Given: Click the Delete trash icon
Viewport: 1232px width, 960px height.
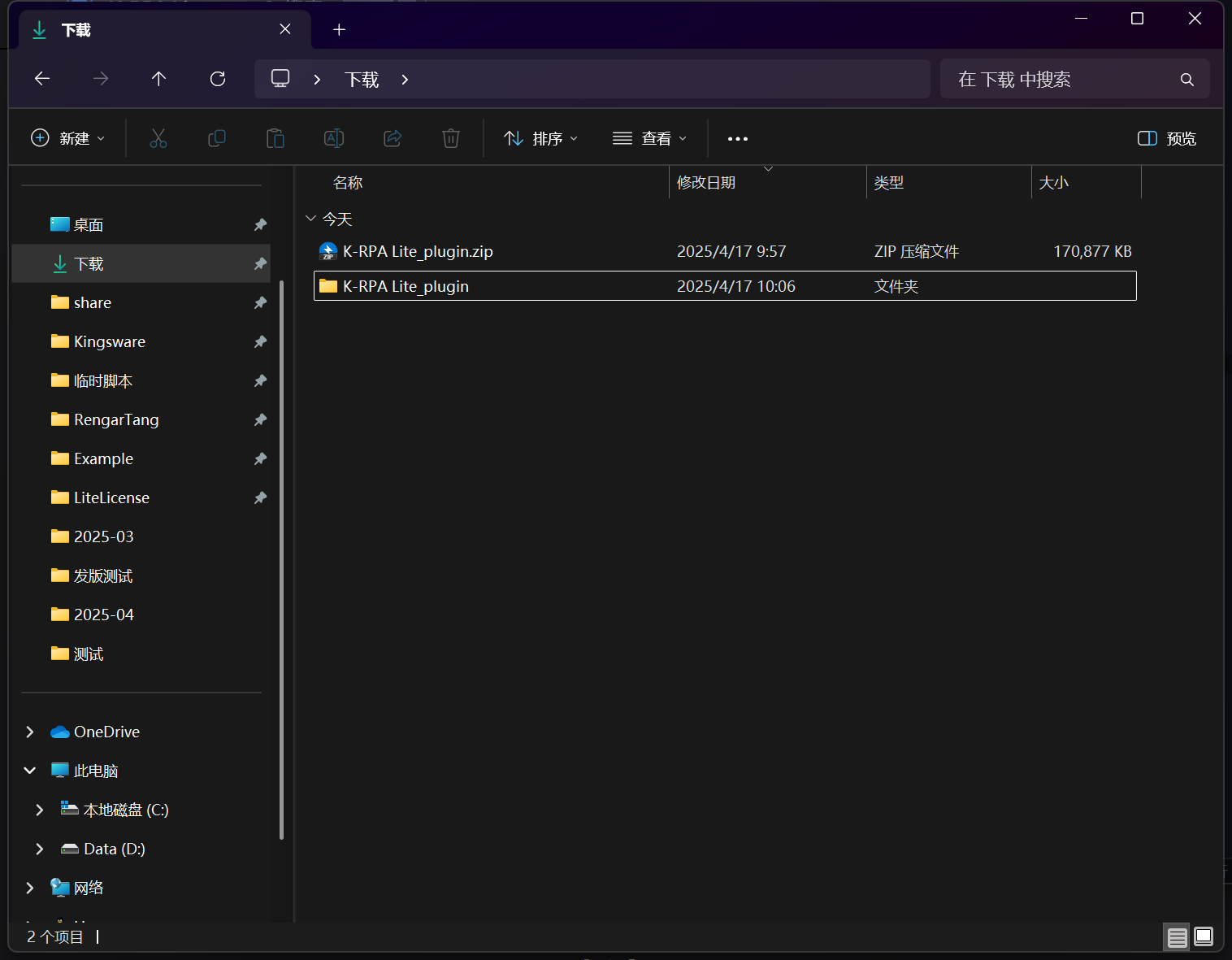Looking at the screenshot, I should coord(451,138).
